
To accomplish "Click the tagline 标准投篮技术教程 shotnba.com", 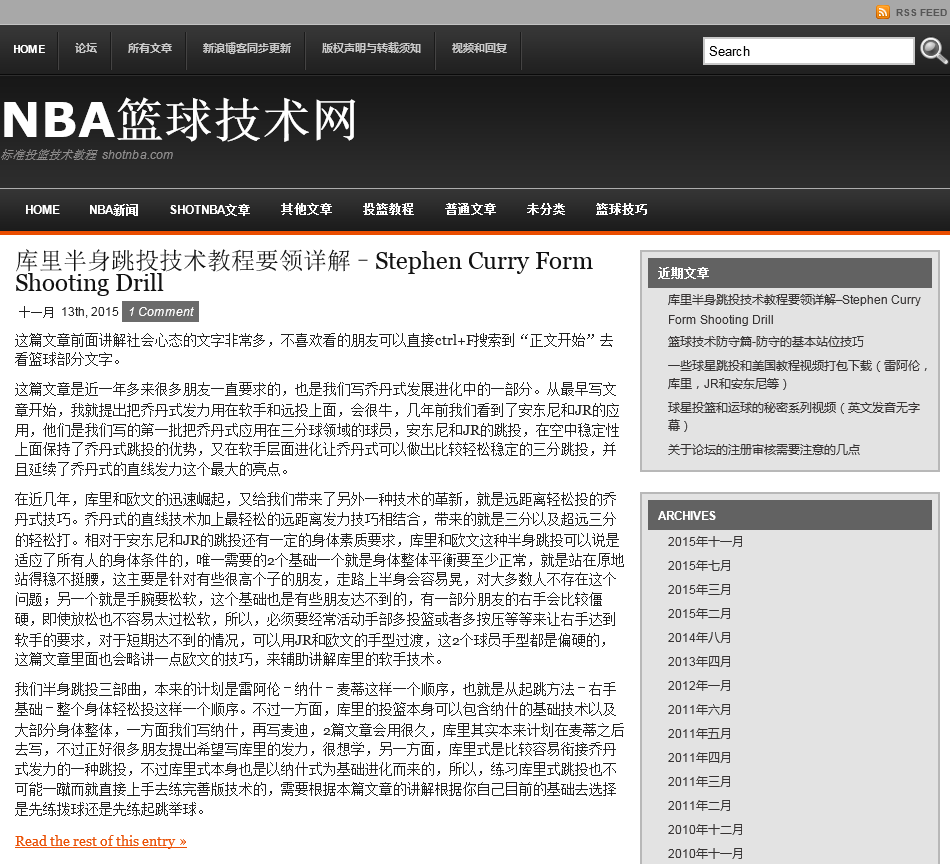I will [x=87, y=155].
